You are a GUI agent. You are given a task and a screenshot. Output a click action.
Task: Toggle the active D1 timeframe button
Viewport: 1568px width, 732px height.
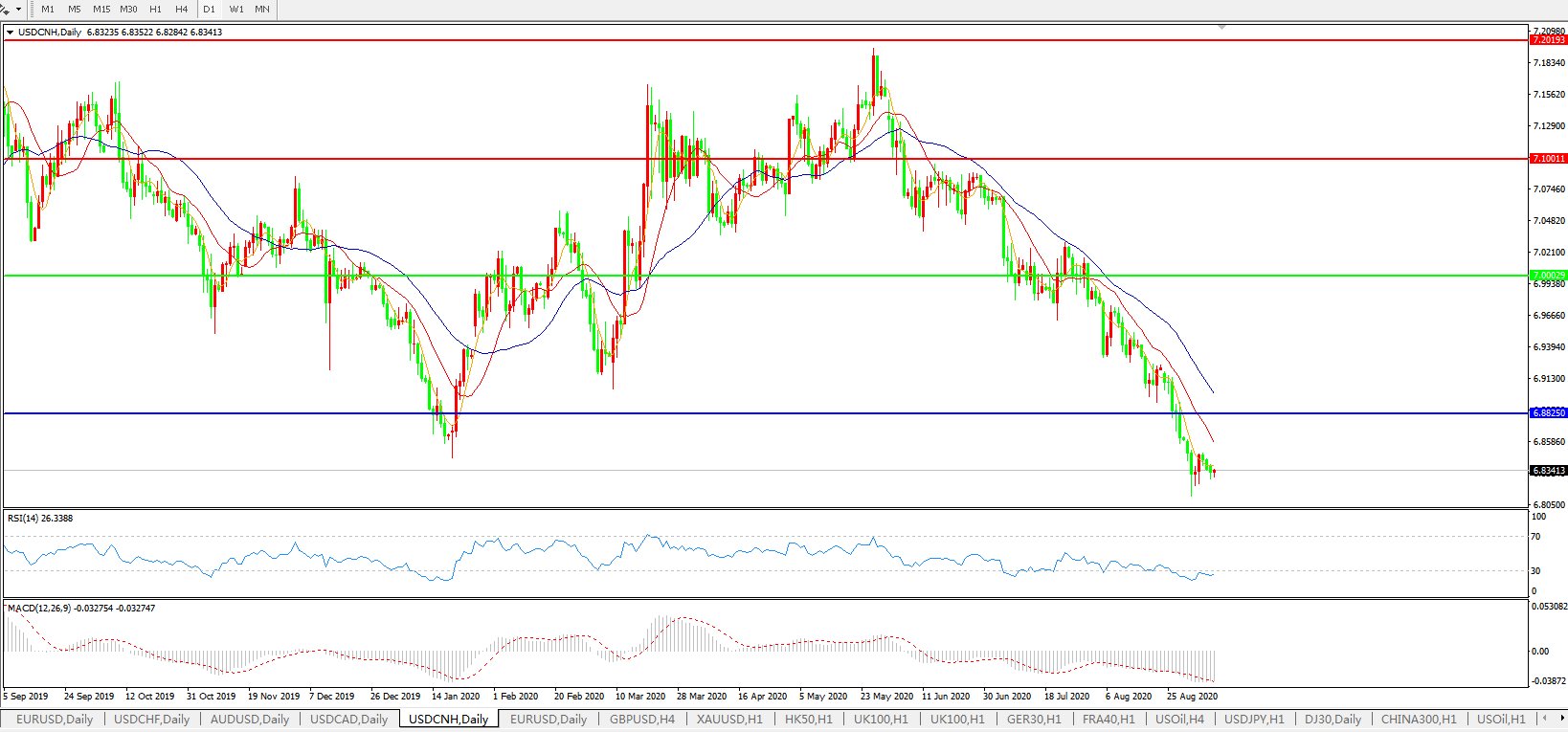click(209, 10)
